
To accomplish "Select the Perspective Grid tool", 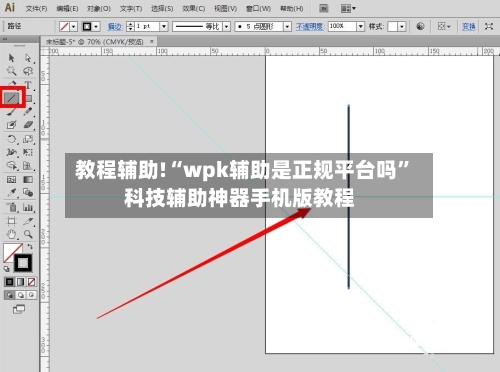I will point(28,166).
